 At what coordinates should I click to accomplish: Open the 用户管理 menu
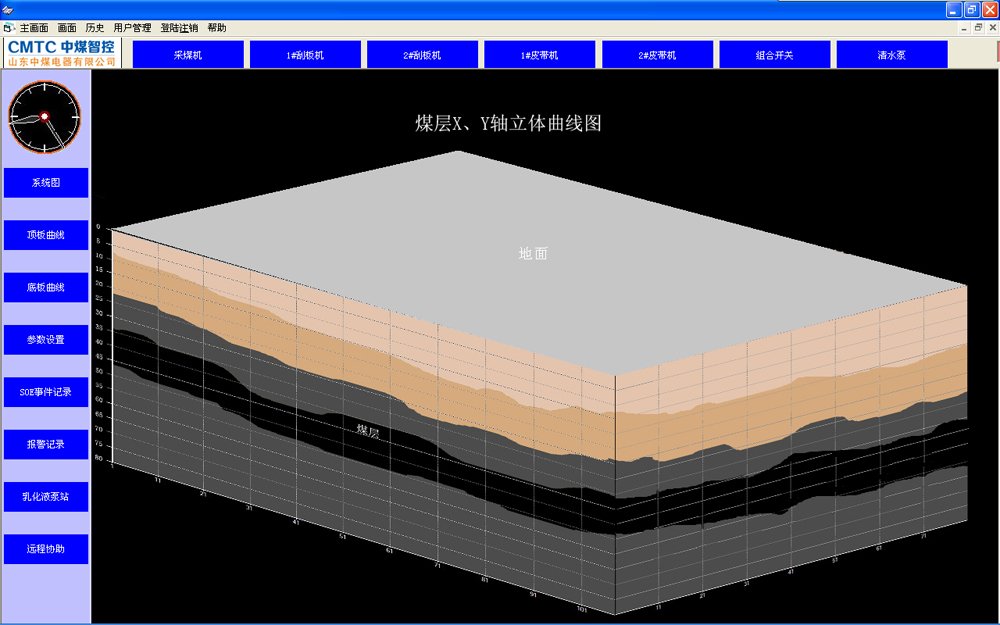(x=132, y=28)
